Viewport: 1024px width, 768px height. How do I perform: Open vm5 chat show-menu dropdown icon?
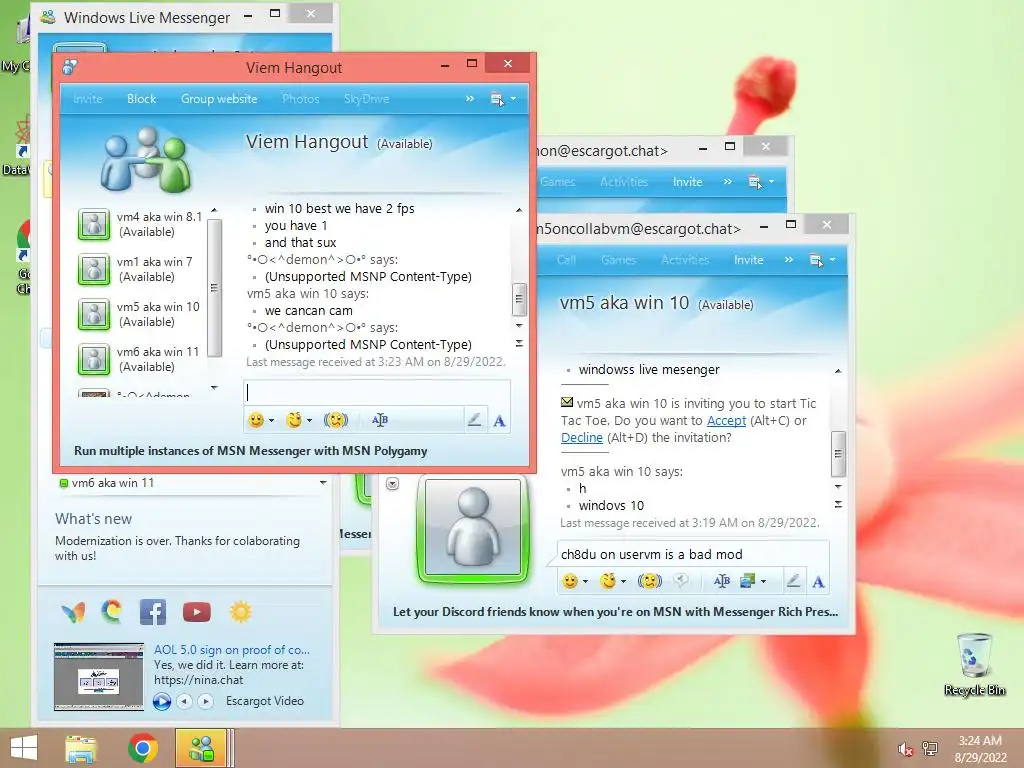click(x=822, y=260)
